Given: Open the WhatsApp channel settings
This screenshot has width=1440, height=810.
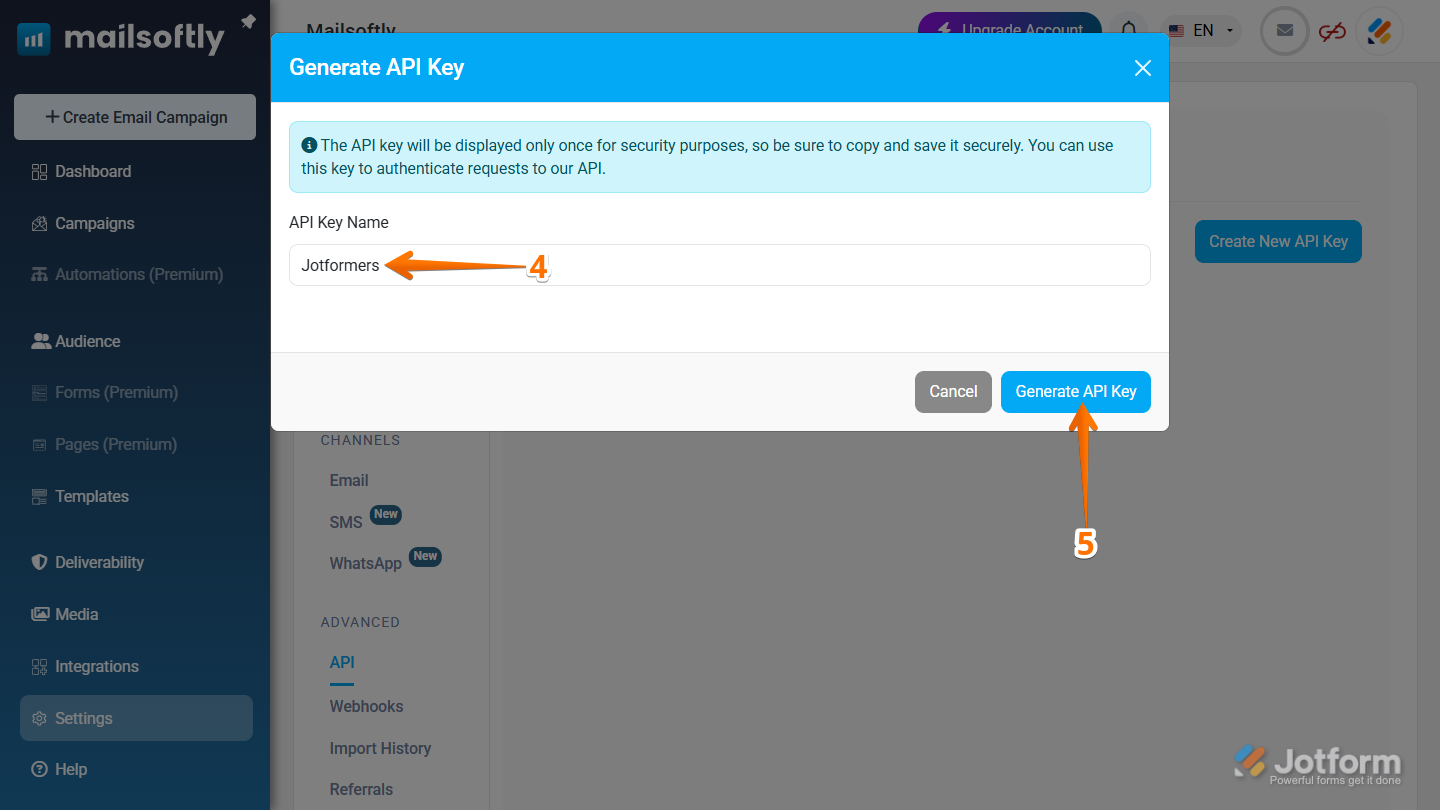Looking at the screenshot, I should (366, 562).
